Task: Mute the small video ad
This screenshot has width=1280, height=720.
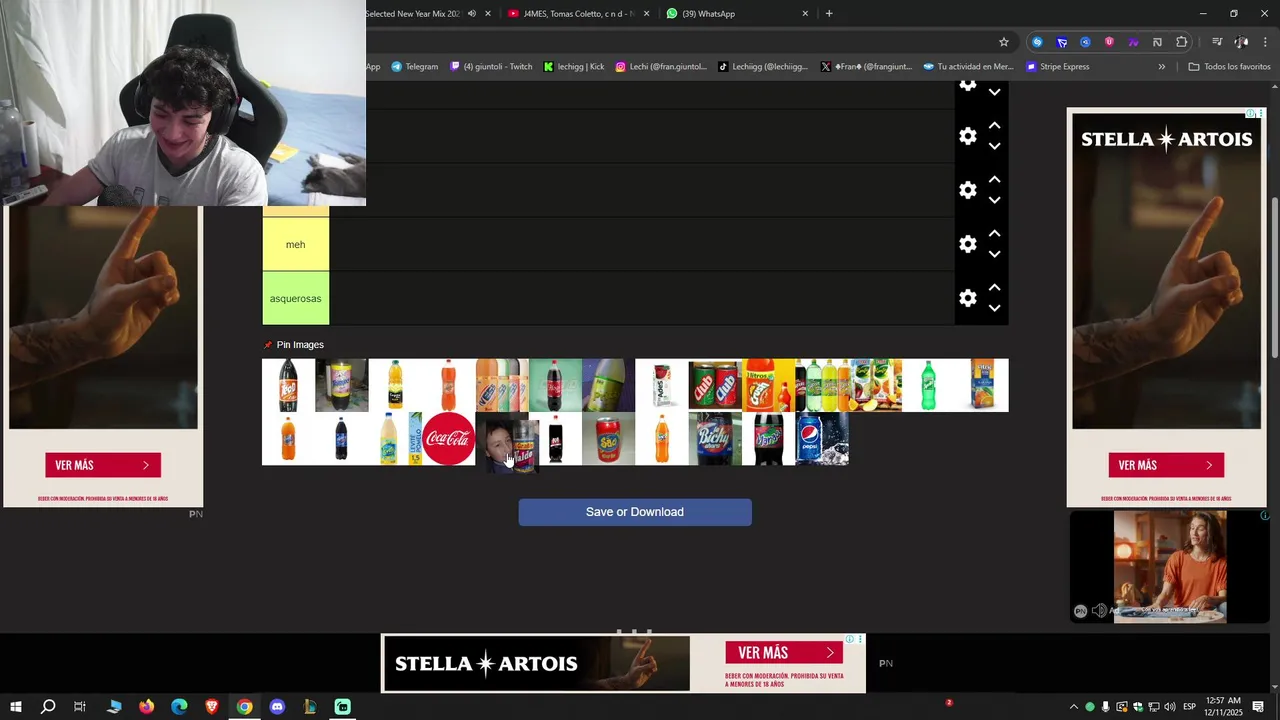Action: tap(1099, 611)
